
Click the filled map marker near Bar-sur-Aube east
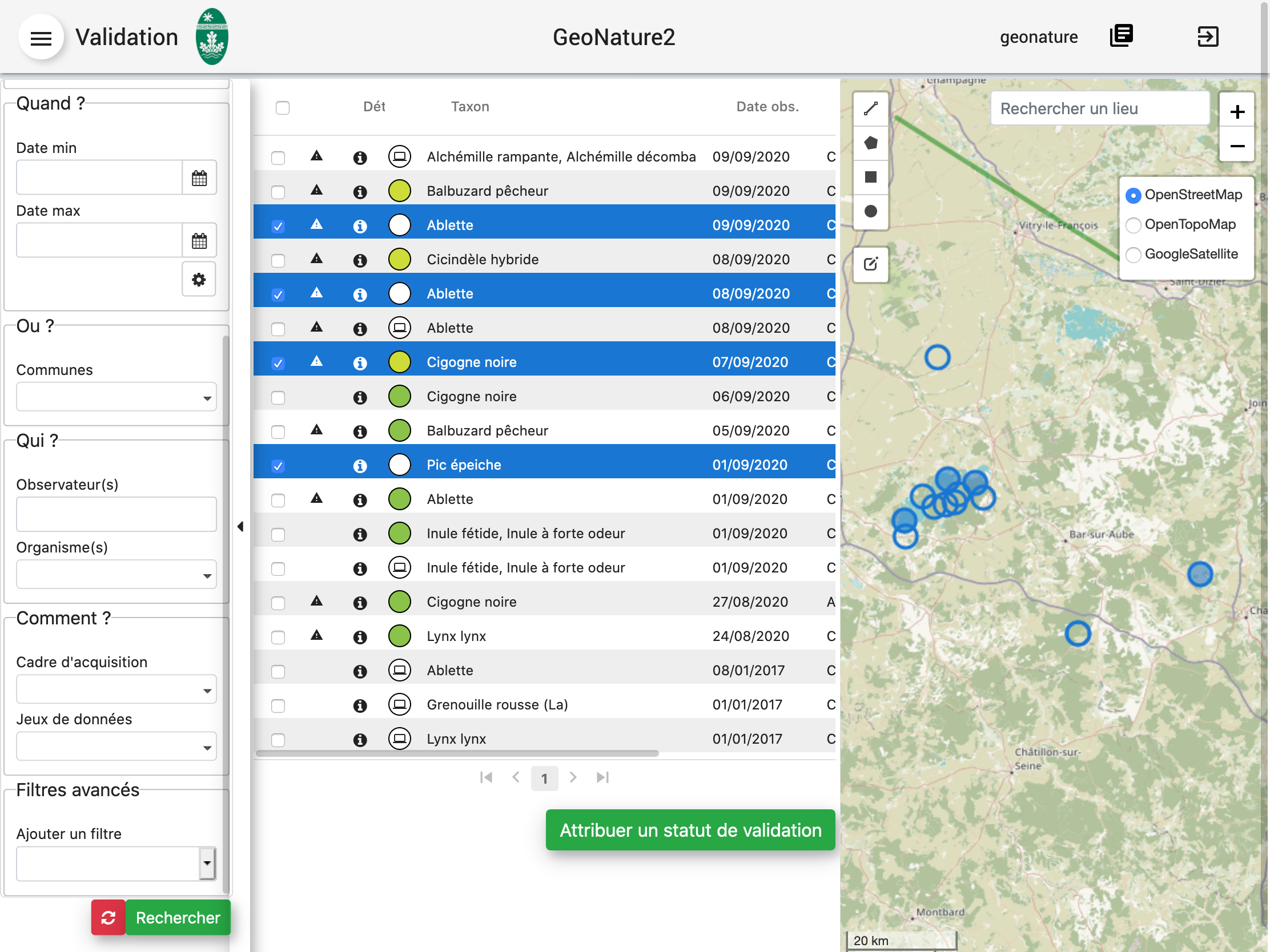tap(1199, 574)
